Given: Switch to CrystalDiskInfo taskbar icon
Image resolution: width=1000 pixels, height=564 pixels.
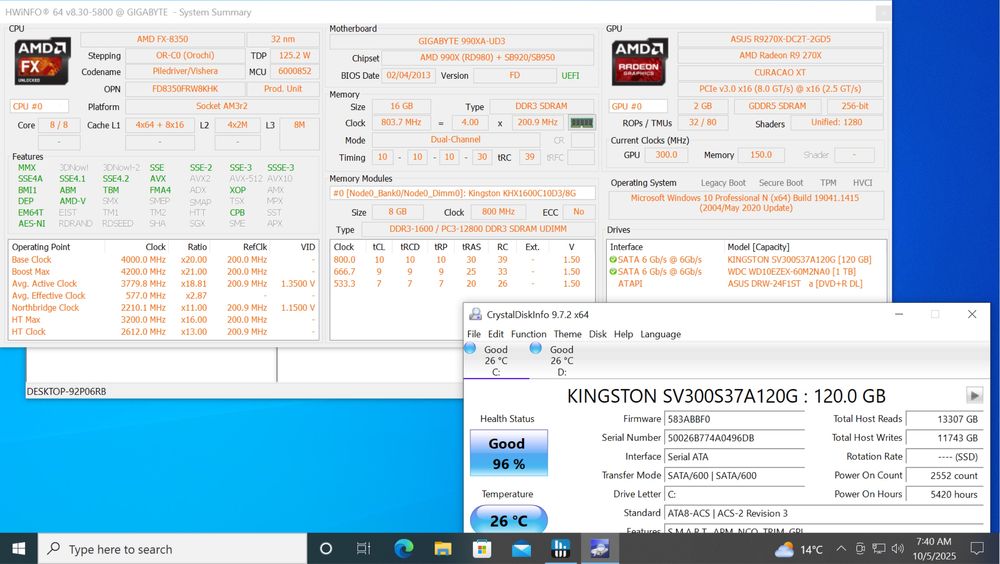Looking at the screenshot, I should [x=599, y=549].
